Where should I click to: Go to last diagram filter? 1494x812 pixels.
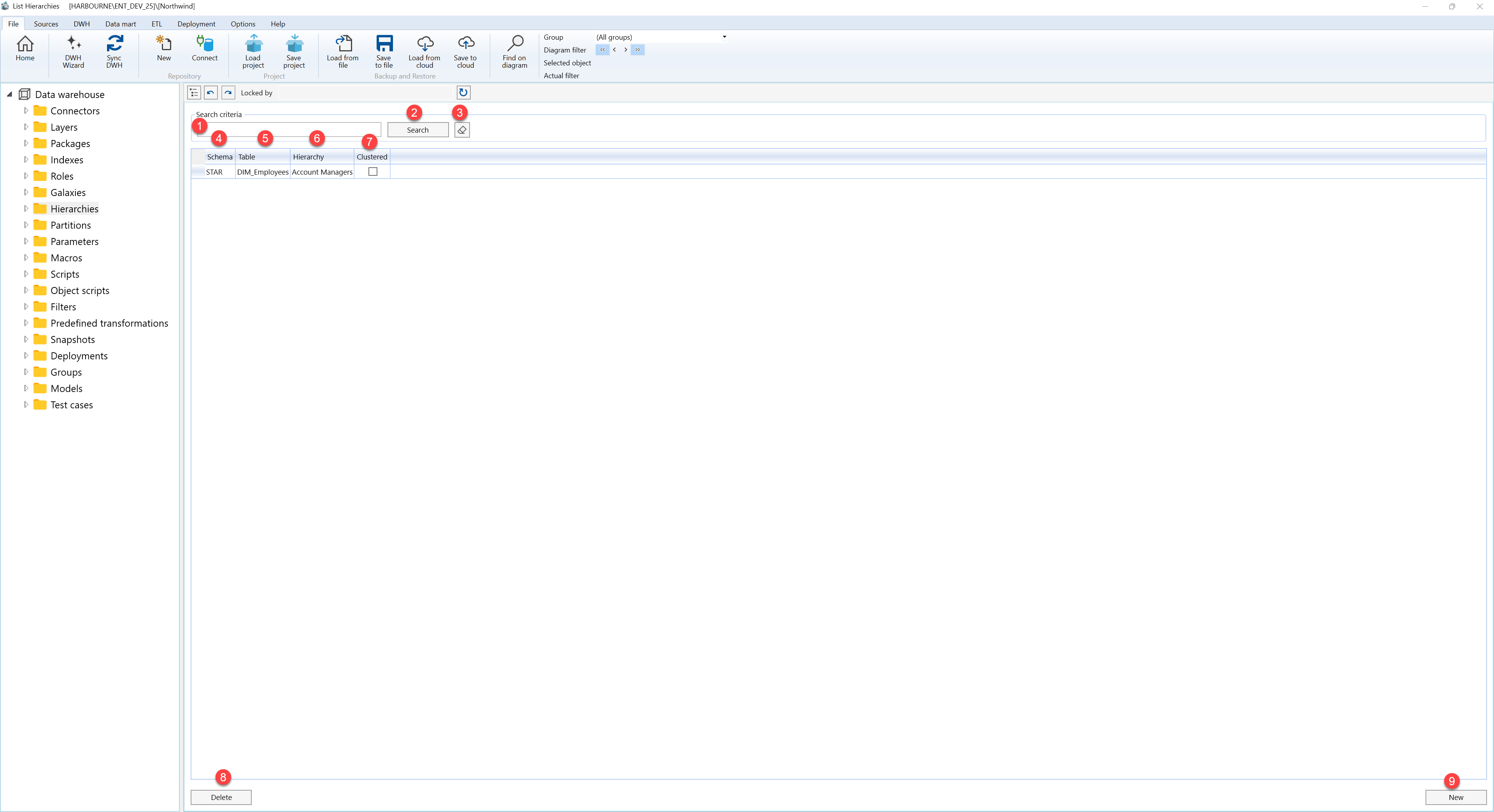click(637, 50)
